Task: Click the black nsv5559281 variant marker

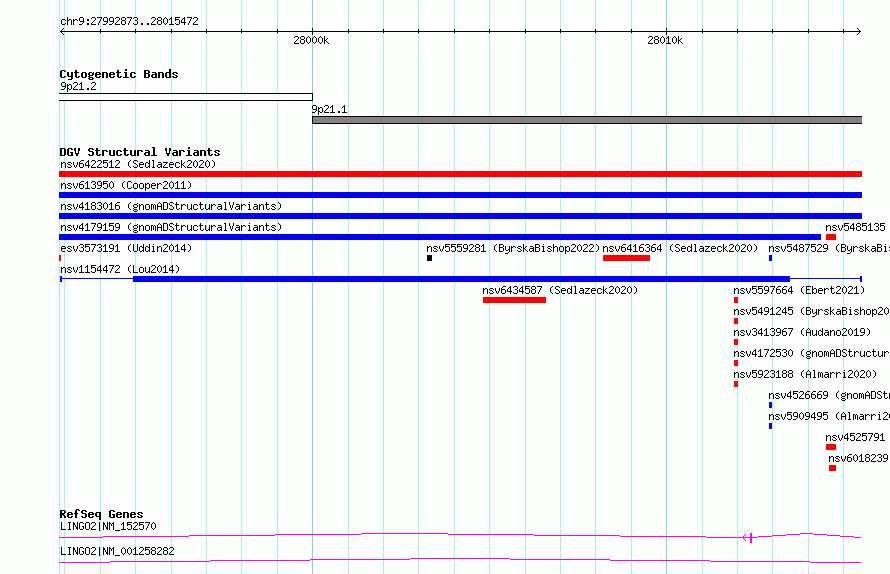Action: point(429,258)
